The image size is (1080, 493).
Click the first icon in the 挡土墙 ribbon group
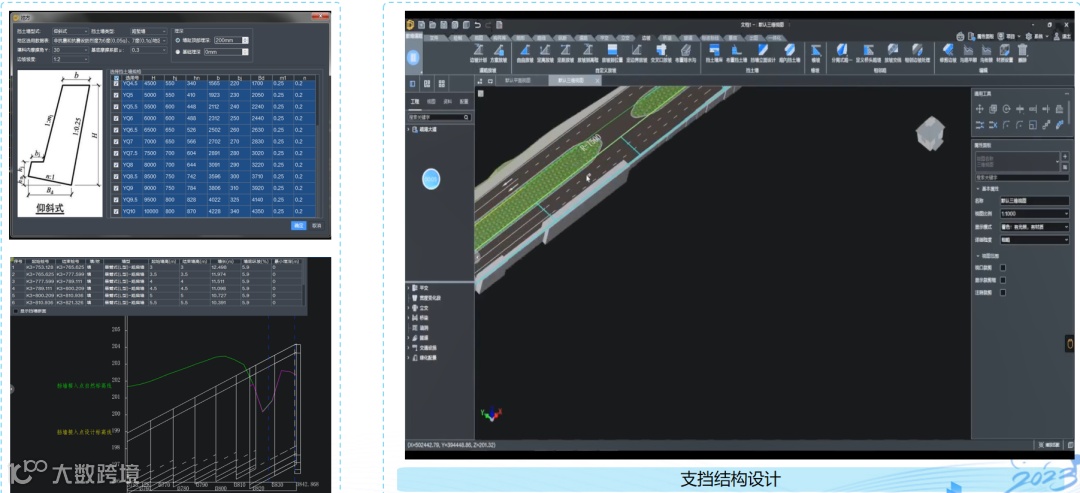click(714, 50)
